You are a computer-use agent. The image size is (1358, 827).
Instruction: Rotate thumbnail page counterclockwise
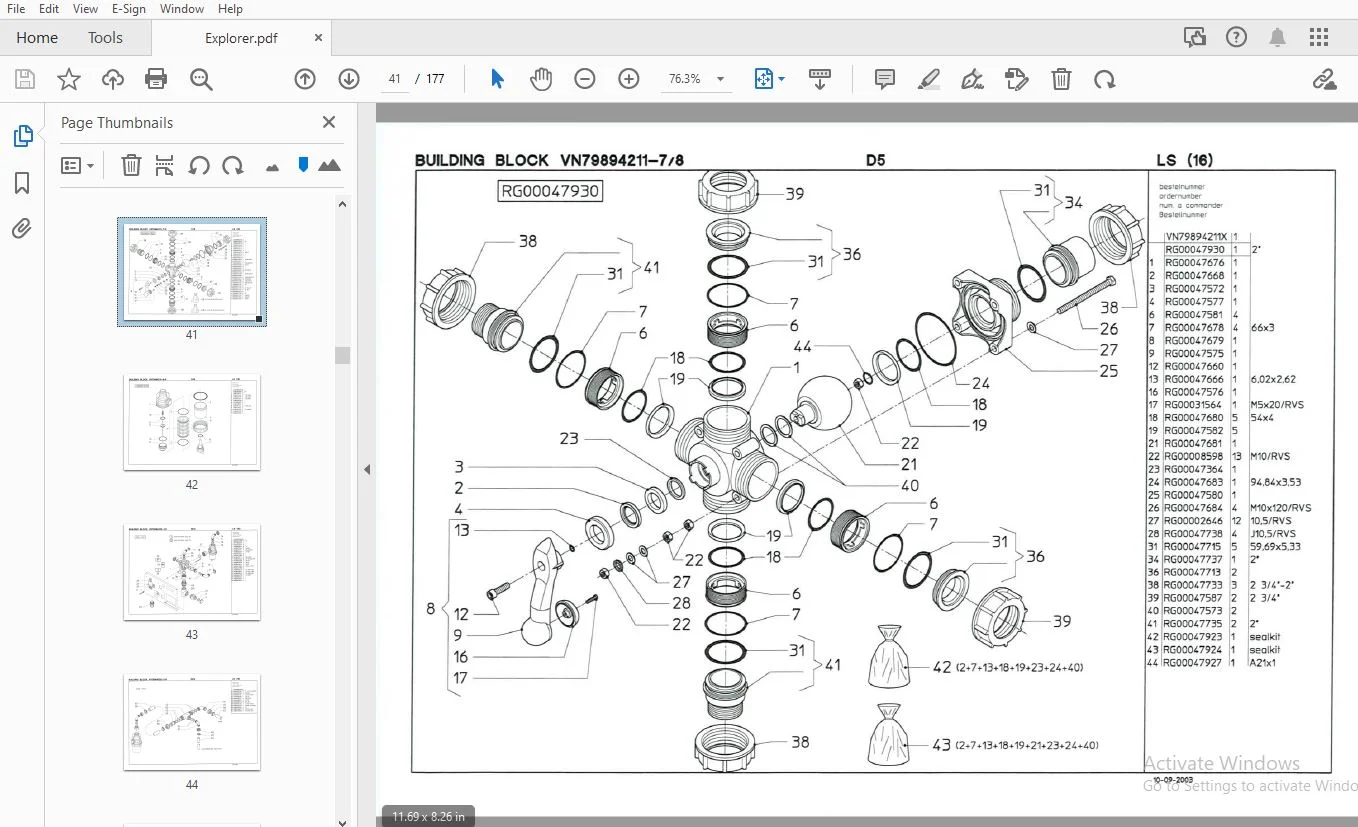[x=199, y=165]
